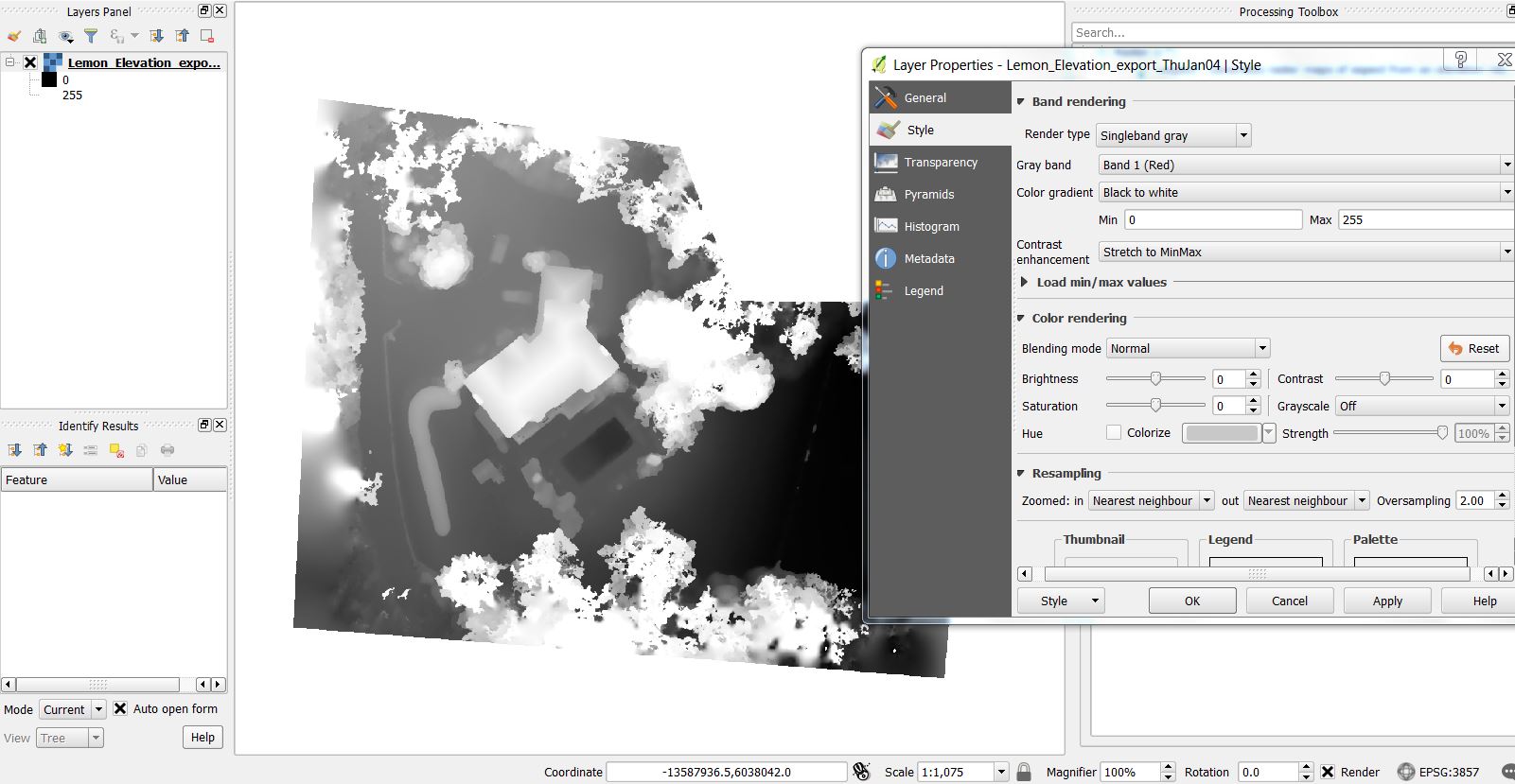Open the Legend tab in Layer Properties
Image resolution: width=1515 pixels, height=784 pixels.
tap(941, 290)
